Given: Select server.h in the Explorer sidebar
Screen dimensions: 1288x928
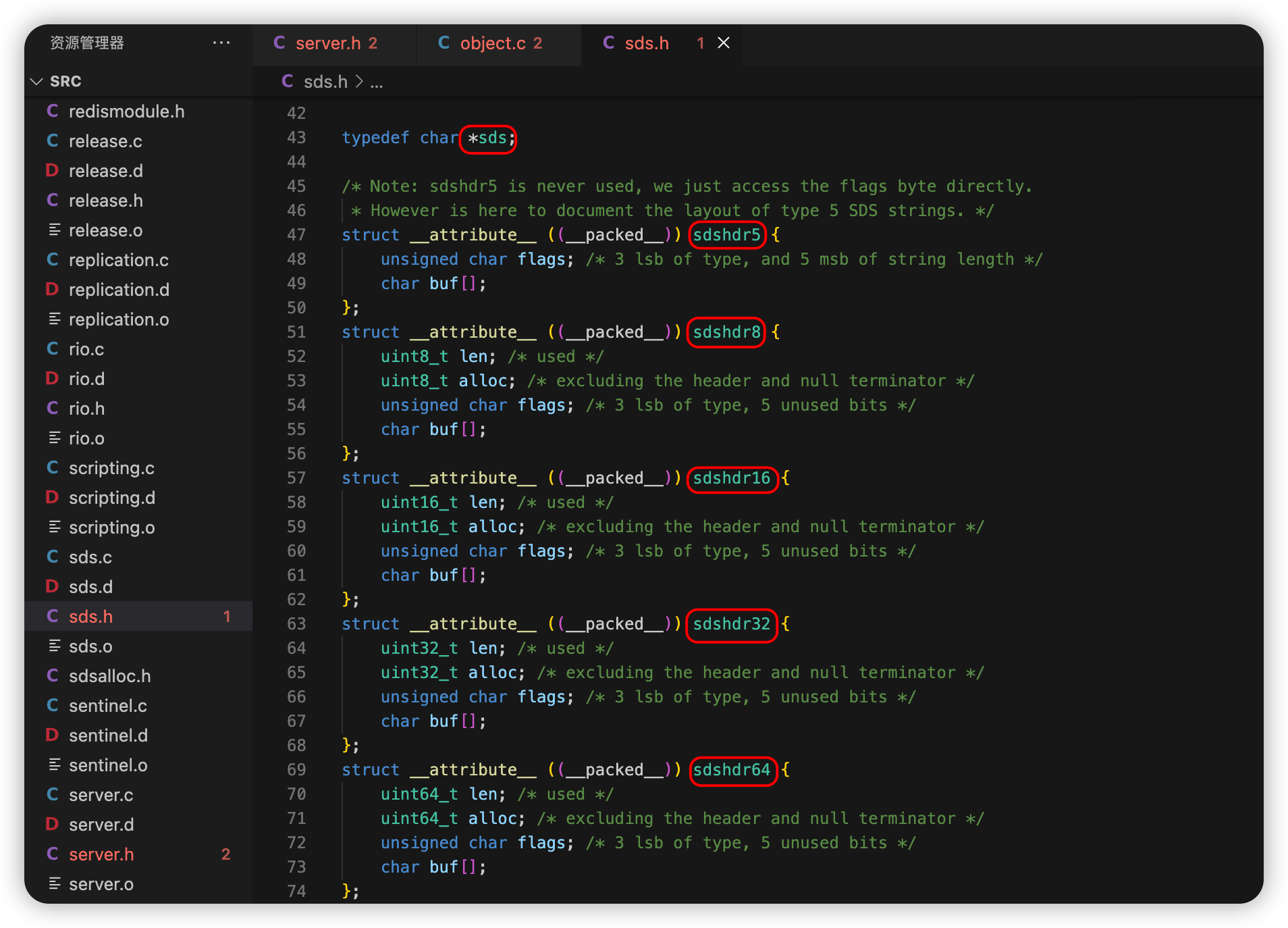Looking at the screenshot, I should click(101, 854).
